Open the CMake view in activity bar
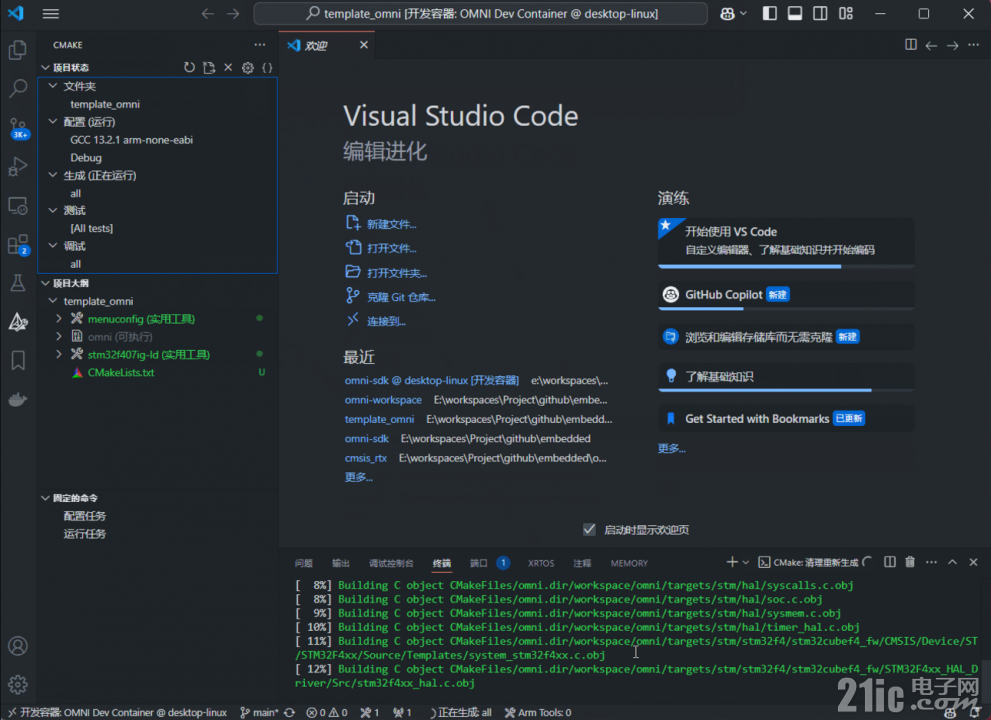 pyautogui.click(x=18, y=322)
